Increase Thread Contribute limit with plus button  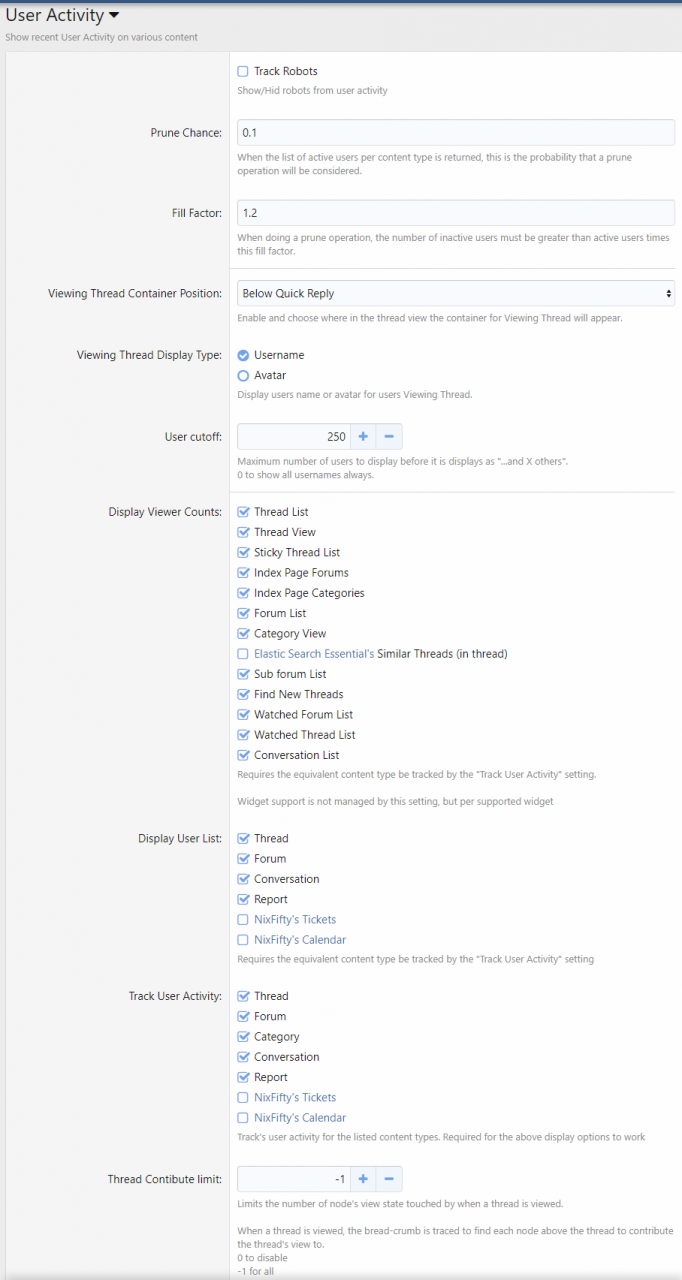tap(363, 1179)
